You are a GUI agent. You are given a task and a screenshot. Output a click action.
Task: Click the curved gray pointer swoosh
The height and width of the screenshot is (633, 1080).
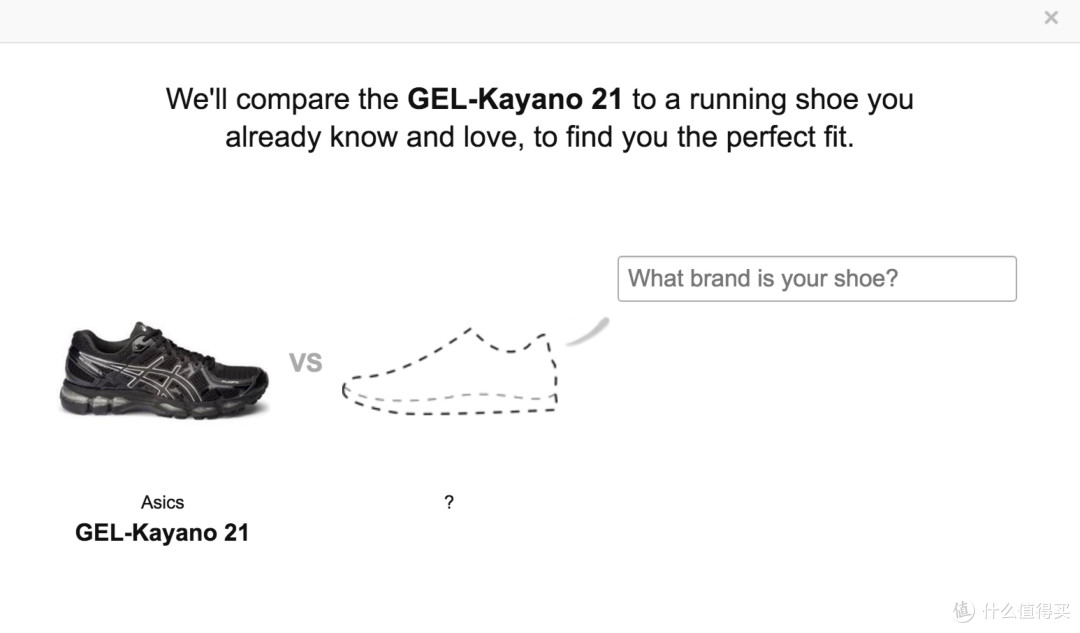click(x=588, y=332)
